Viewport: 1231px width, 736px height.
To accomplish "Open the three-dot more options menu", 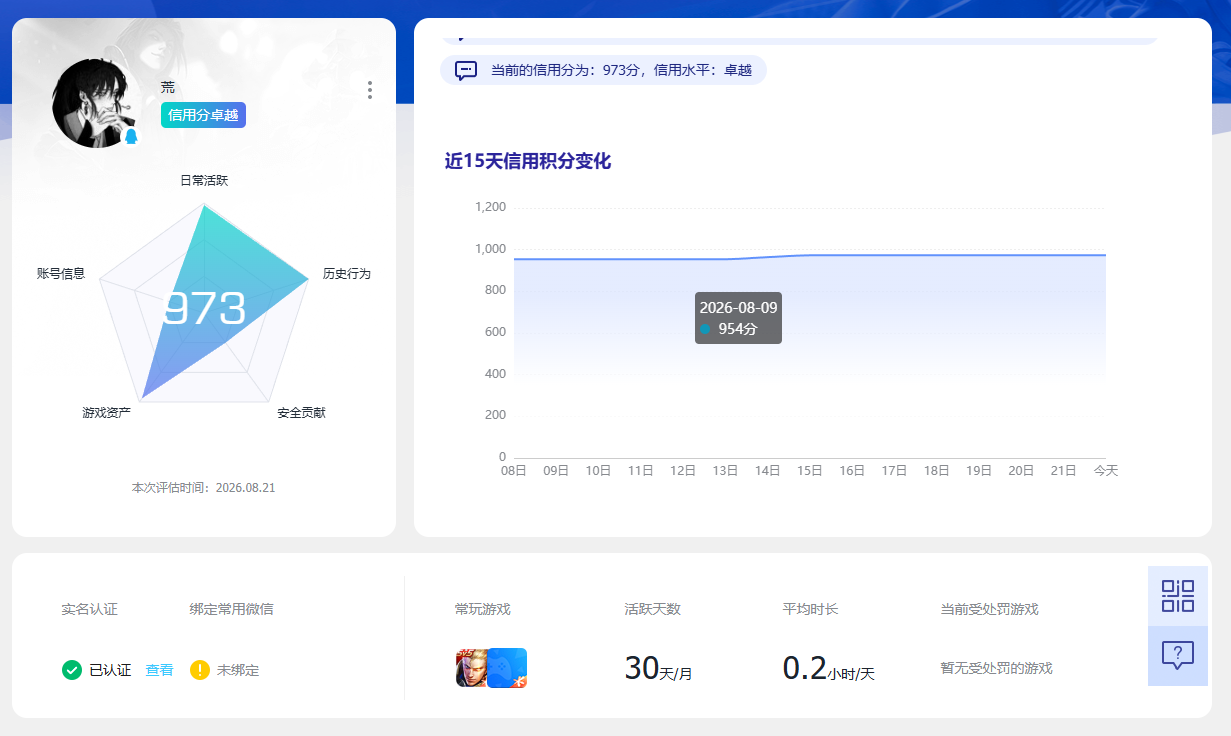I will (x=370, y=90).
